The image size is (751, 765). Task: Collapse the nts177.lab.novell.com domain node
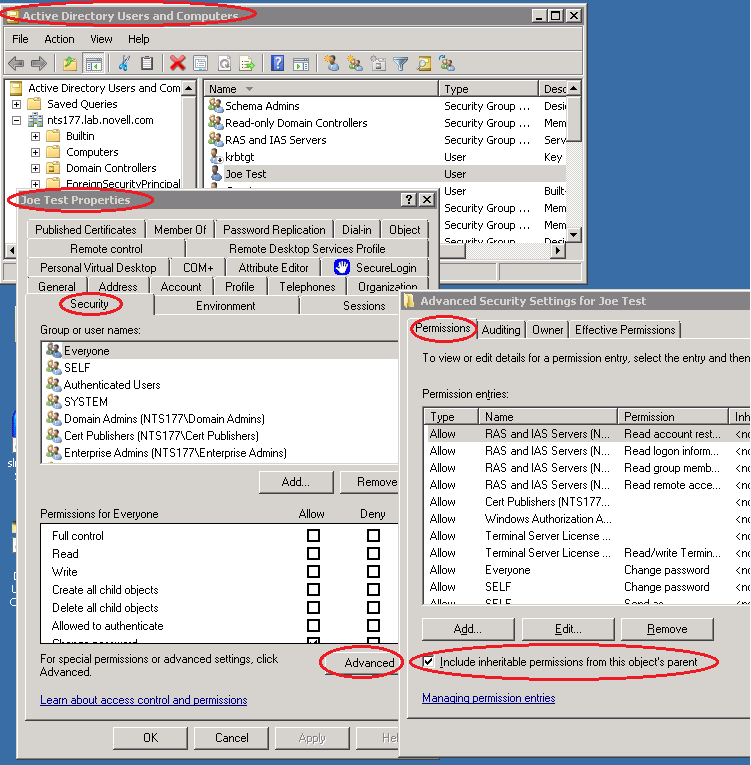tap(16, 120)
